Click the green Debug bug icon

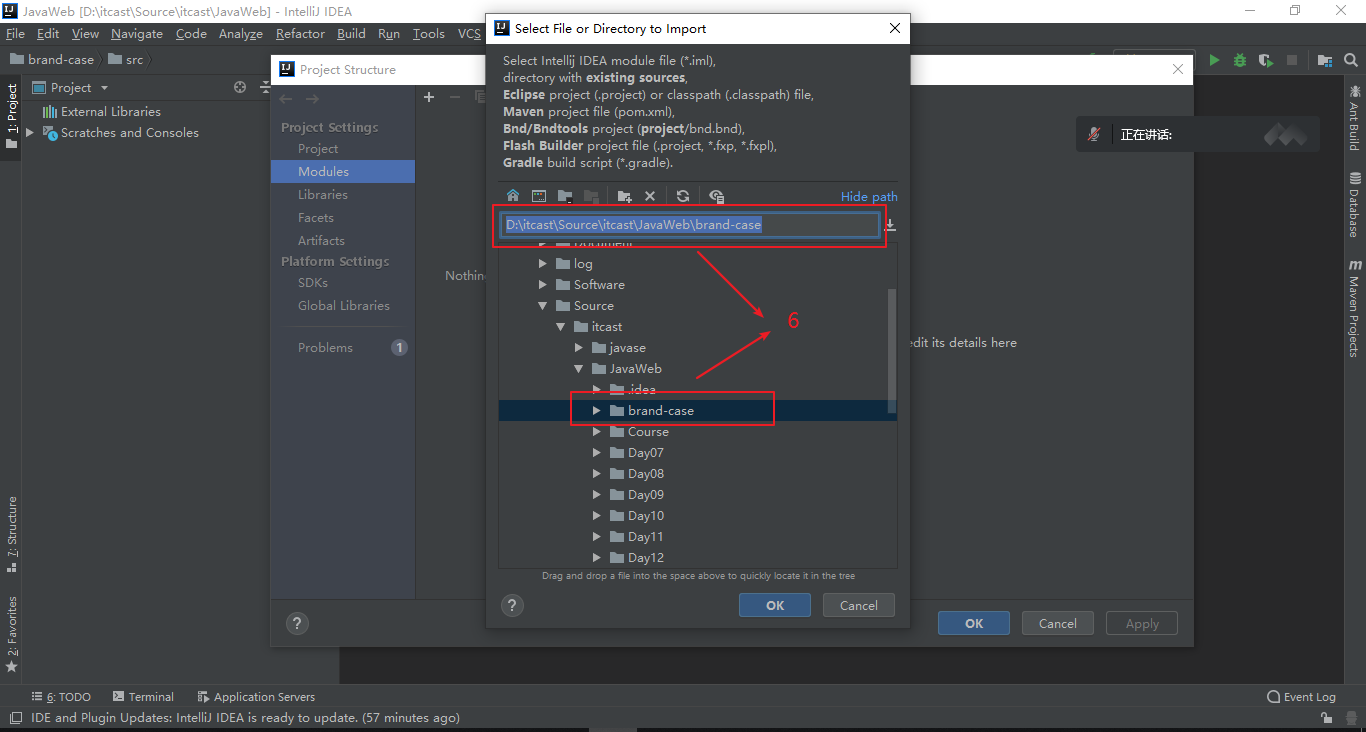point(1240,60)
